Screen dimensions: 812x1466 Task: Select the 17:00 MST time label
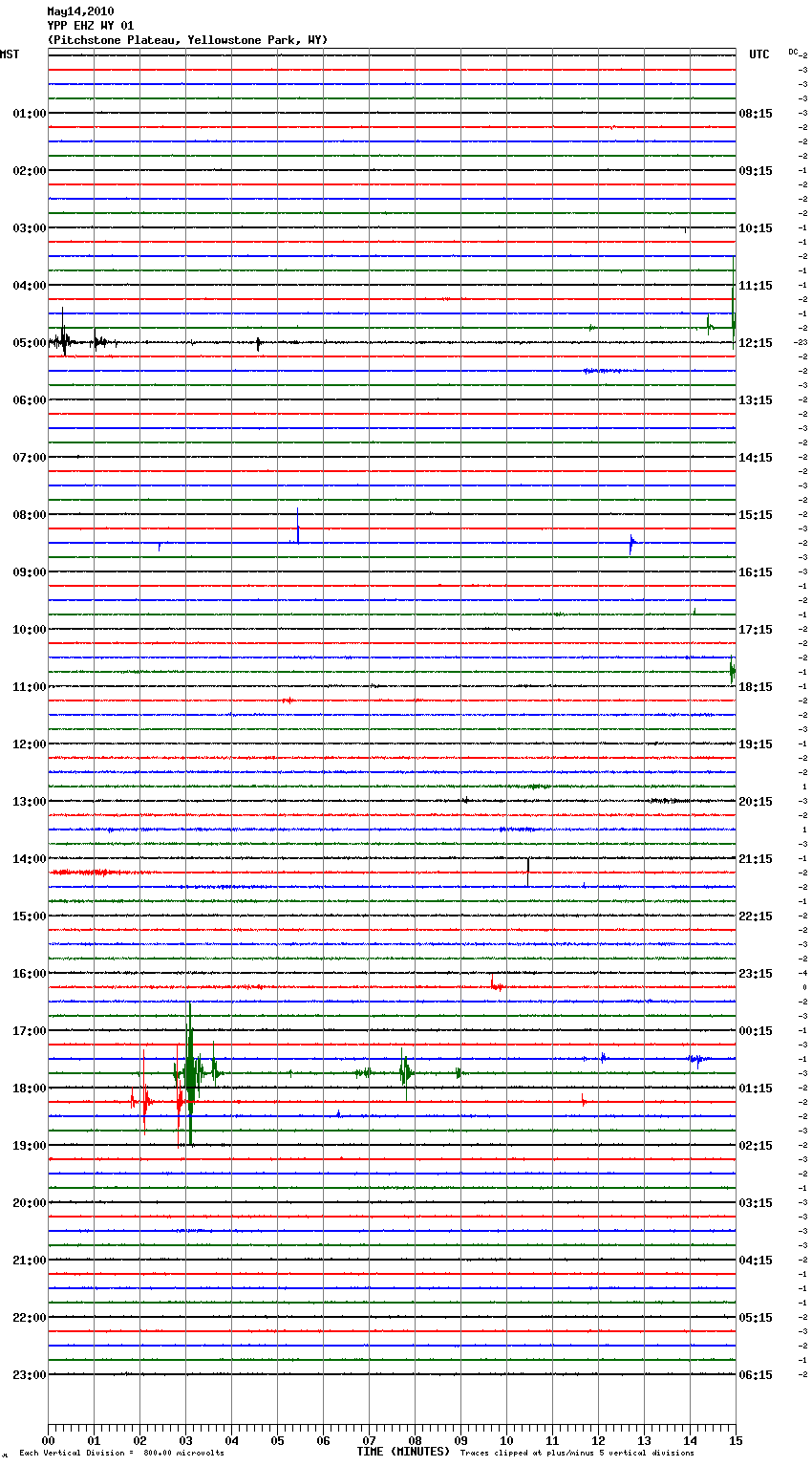click(x=30, y=1031)
